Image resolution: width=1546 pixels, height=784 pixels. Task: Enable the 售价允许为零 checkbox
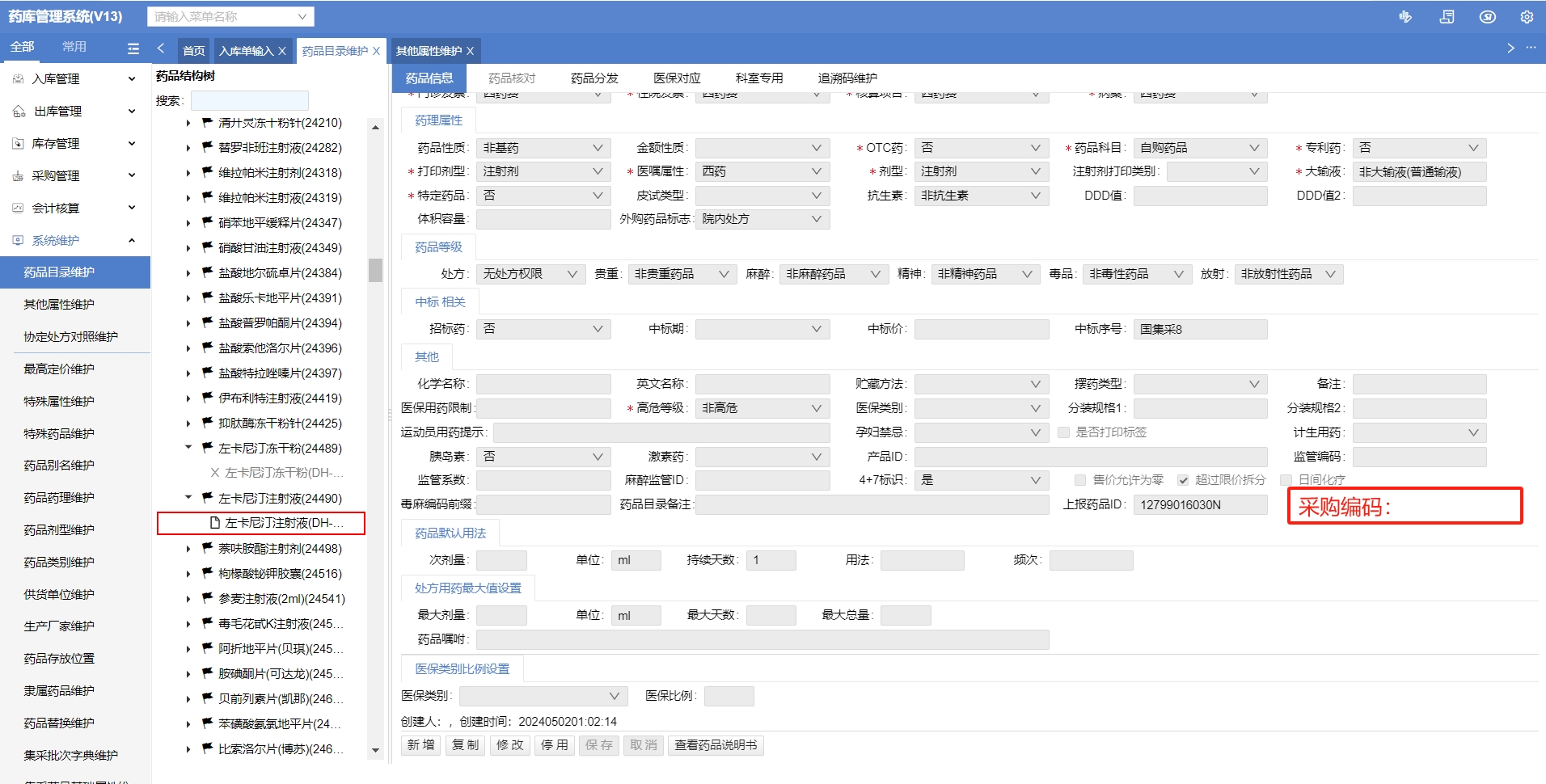[1080, 480]
